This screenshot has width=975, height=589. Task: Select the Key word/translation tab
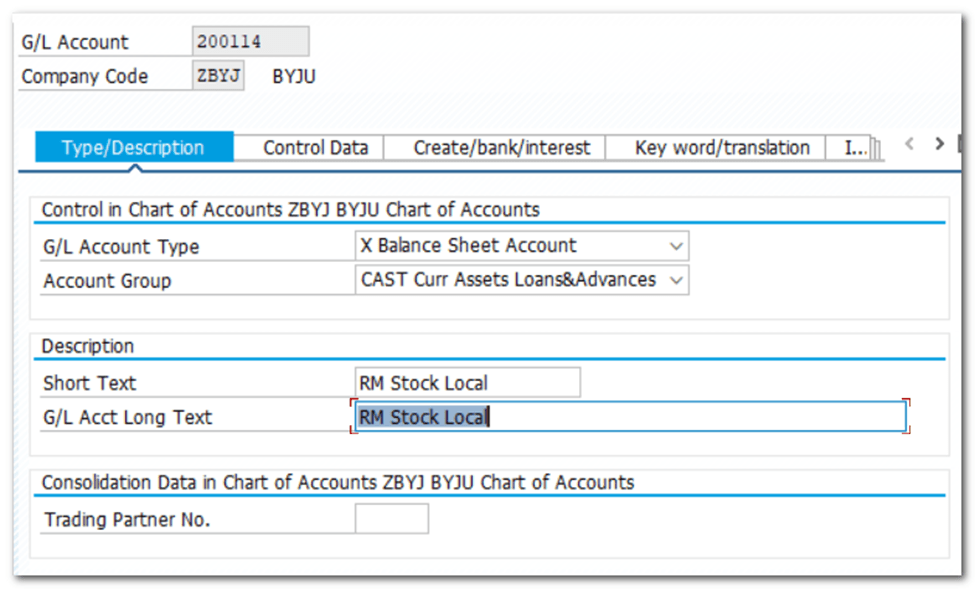click(721, 148)
